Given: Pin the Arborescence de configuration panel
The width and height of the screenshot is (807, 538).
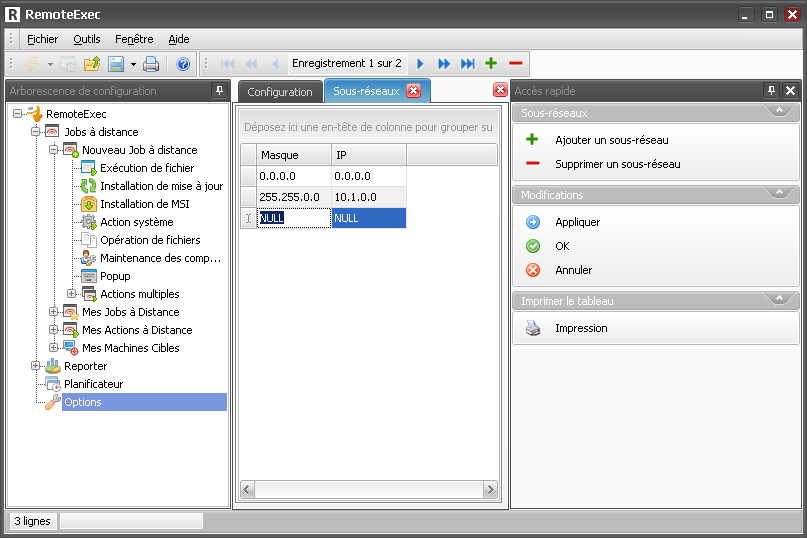Looking at the screenshot, I should pos(220,91).
